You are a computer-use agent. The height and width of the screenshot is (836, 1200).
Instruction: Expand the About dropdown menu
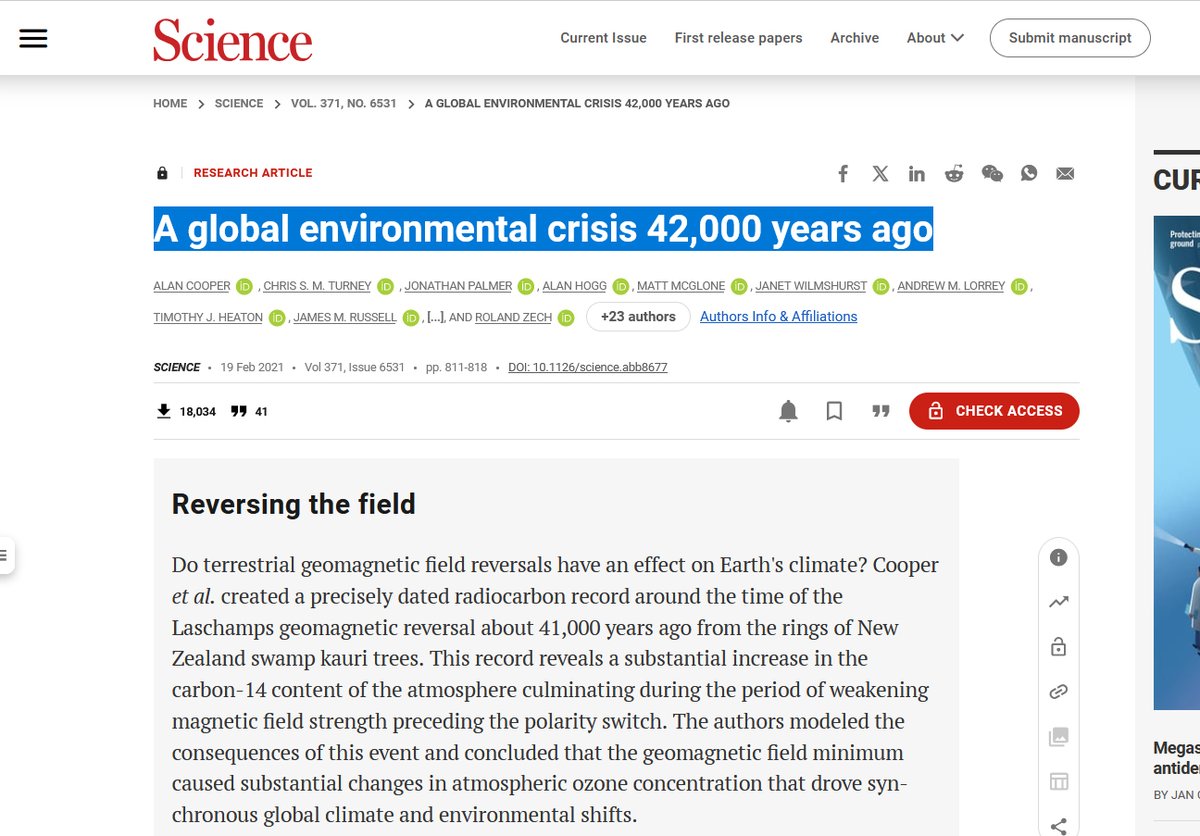click(x=935, y=38)
